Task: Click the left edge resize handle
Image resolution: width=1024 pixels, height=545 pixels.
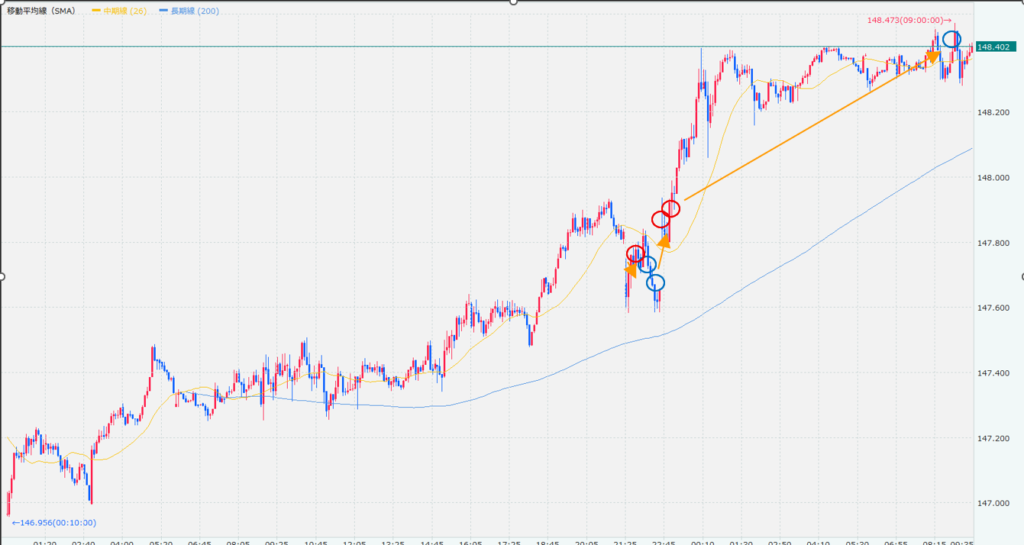Action: click(3, 276)
